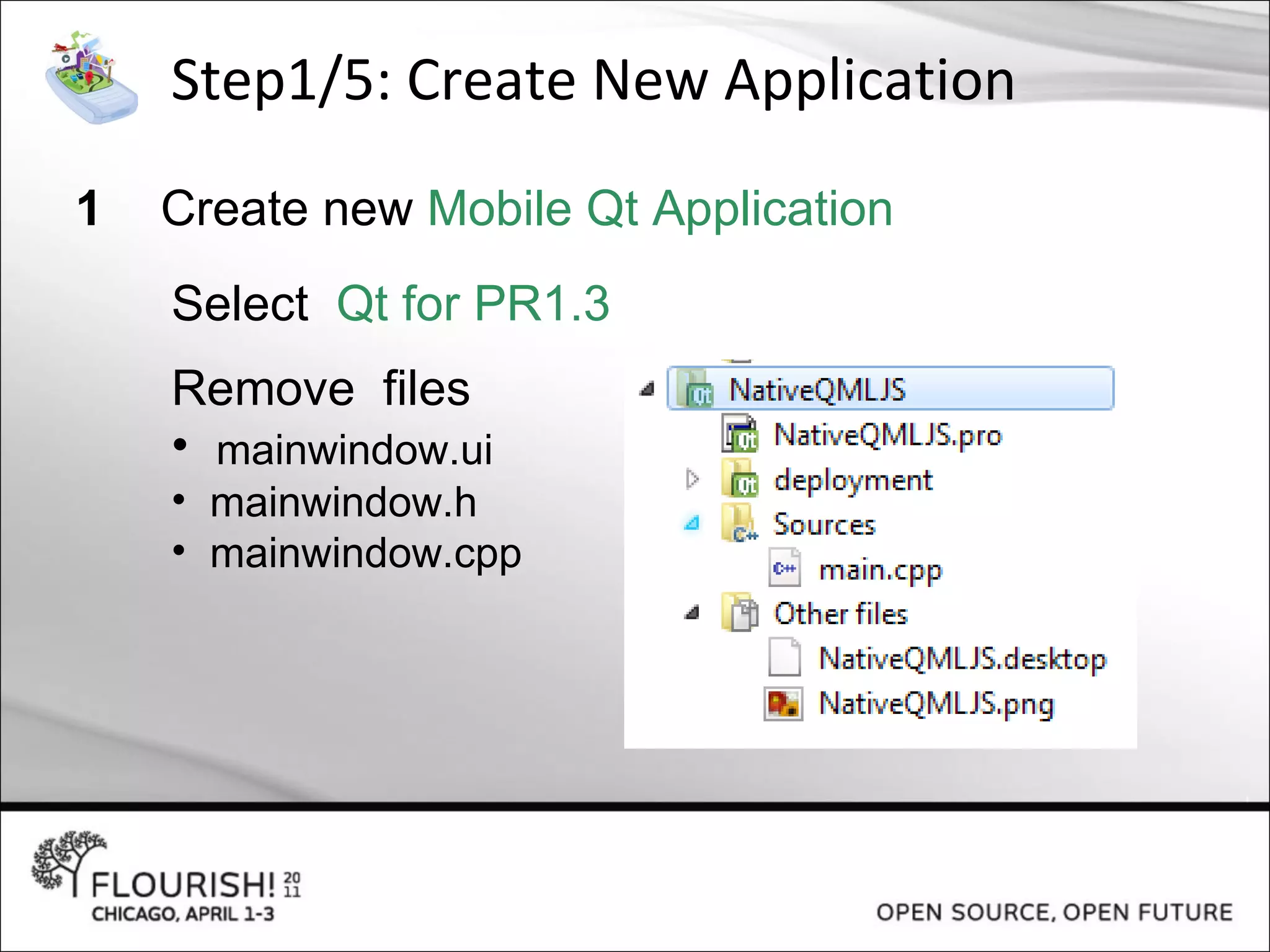Click the mobile phone logo in header

(91, 78)
